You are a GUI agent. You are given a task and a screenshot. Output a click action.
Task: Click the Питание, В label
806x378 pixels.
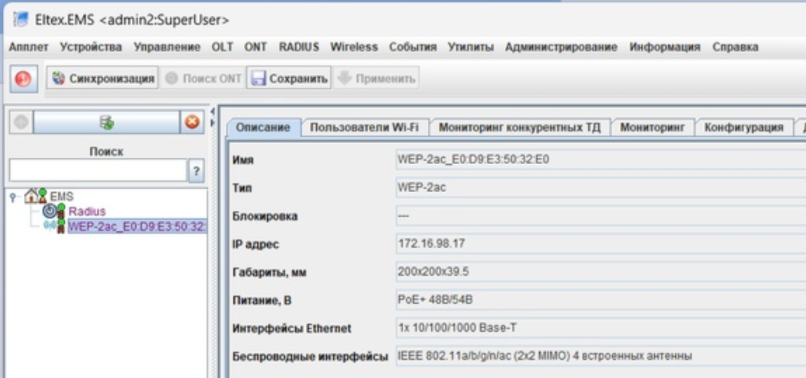262,300
